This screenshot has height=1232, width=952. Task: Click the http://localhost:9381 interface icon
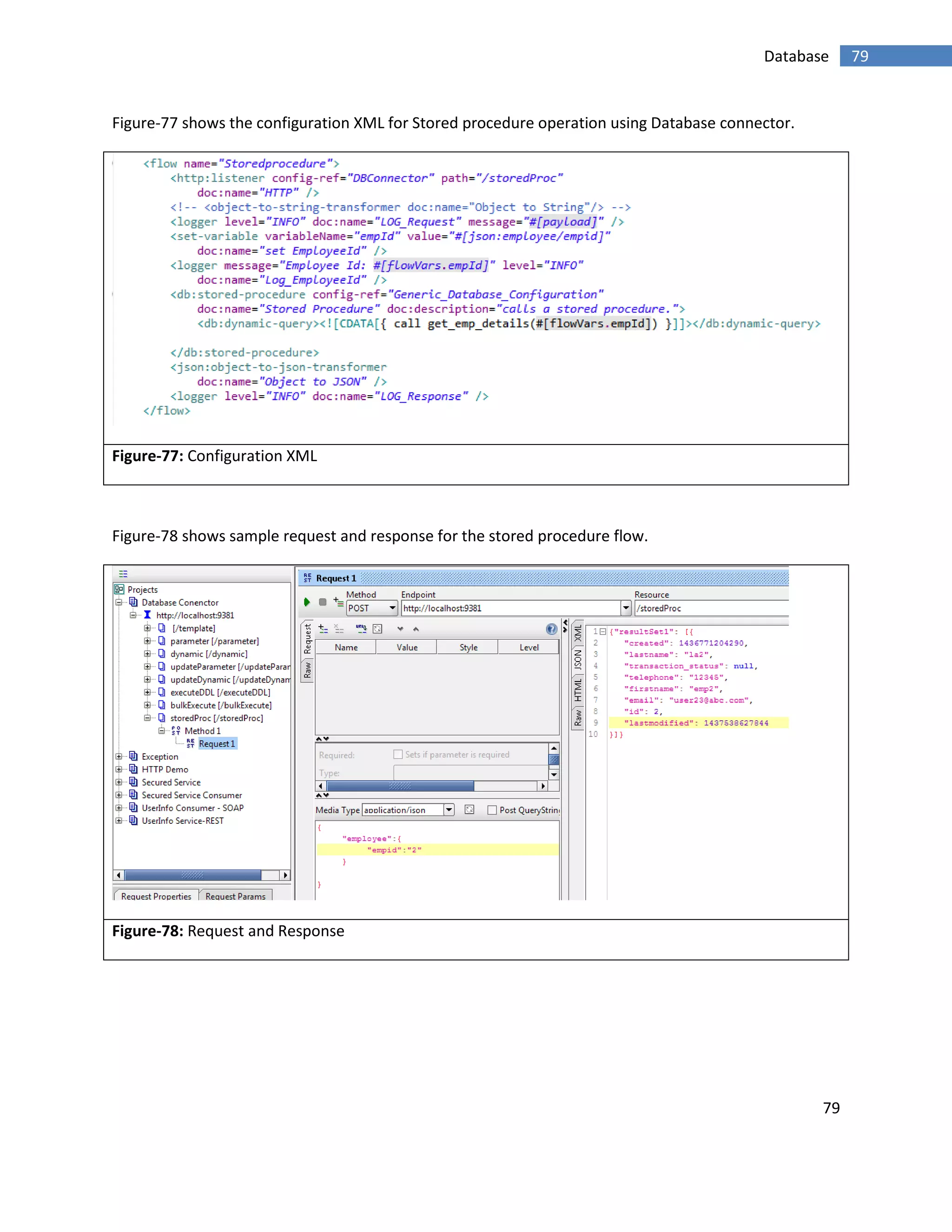click(x=147, y=615)
